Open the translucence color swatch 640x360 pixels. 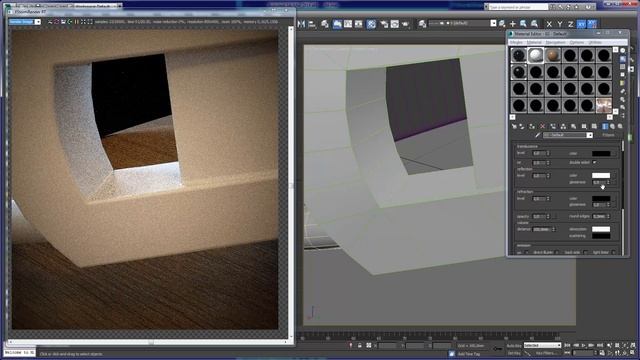click(x=601, y=153)
